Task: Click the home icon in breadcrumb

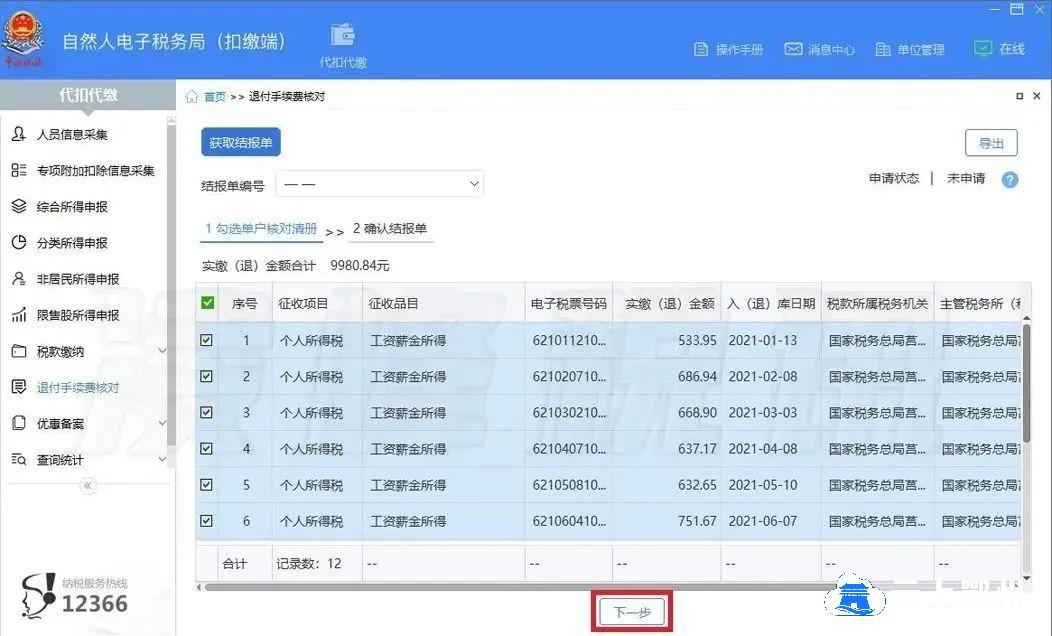Action: point(192,97)
